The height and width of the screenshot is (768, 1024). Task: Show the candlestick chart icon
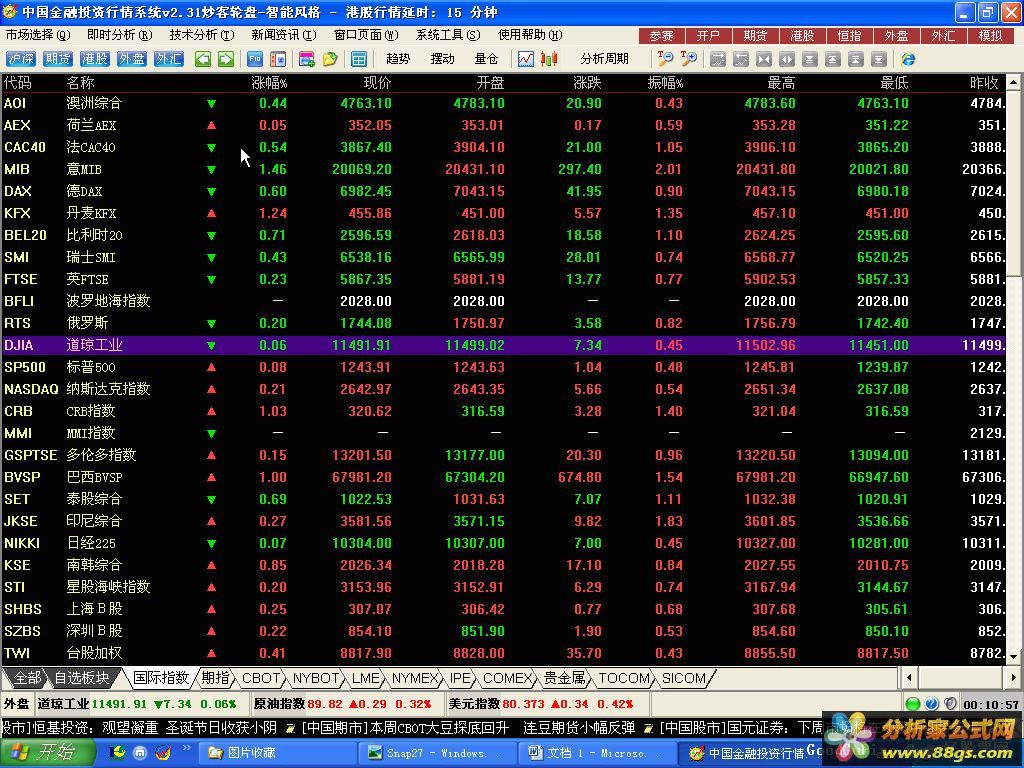pos(549,59)
